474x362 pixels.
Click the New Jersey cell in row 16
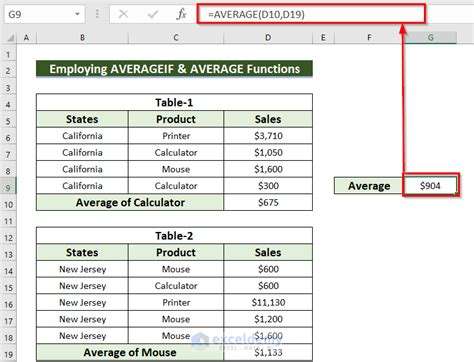(82, 302)
